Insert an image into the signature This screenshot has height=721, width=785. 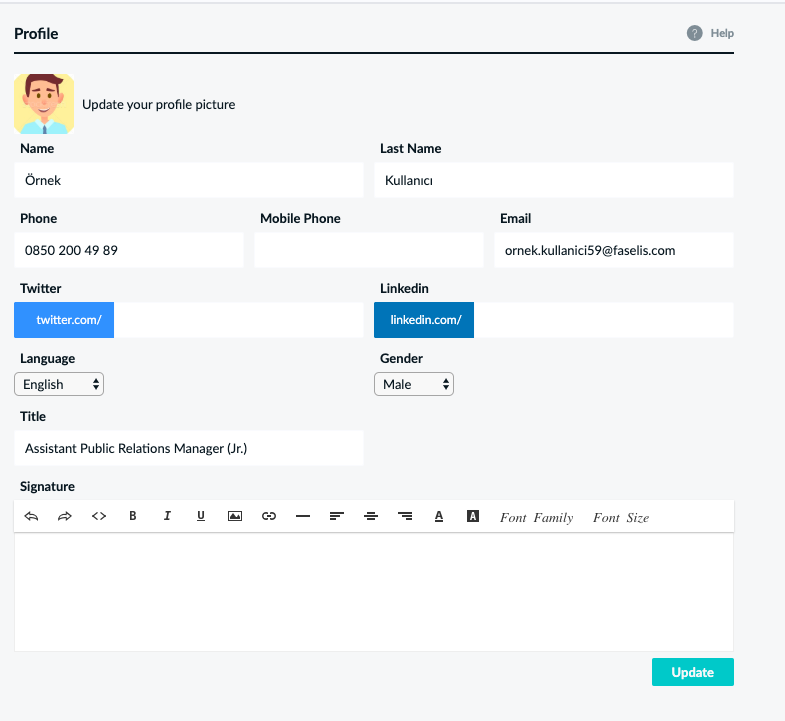[235, 516]
